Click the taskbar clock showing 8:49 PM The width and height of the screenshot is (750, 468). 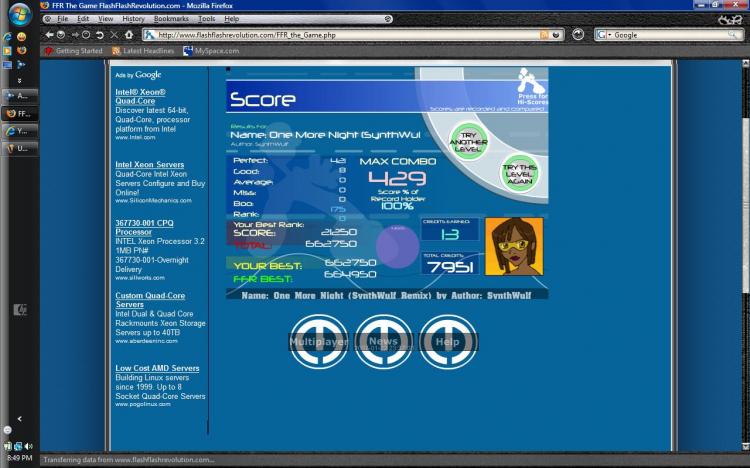pos(20,458)
